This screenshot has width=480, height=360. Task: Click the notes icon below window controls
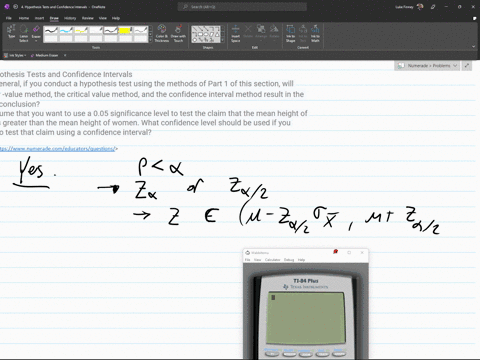(x=474, y=18)
